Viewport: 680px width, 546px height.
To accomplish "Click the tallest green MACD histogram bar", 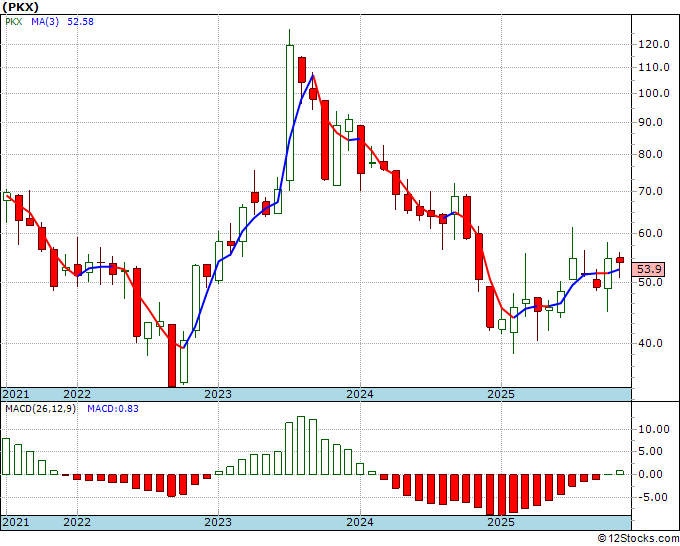I will tap(301, 445).
